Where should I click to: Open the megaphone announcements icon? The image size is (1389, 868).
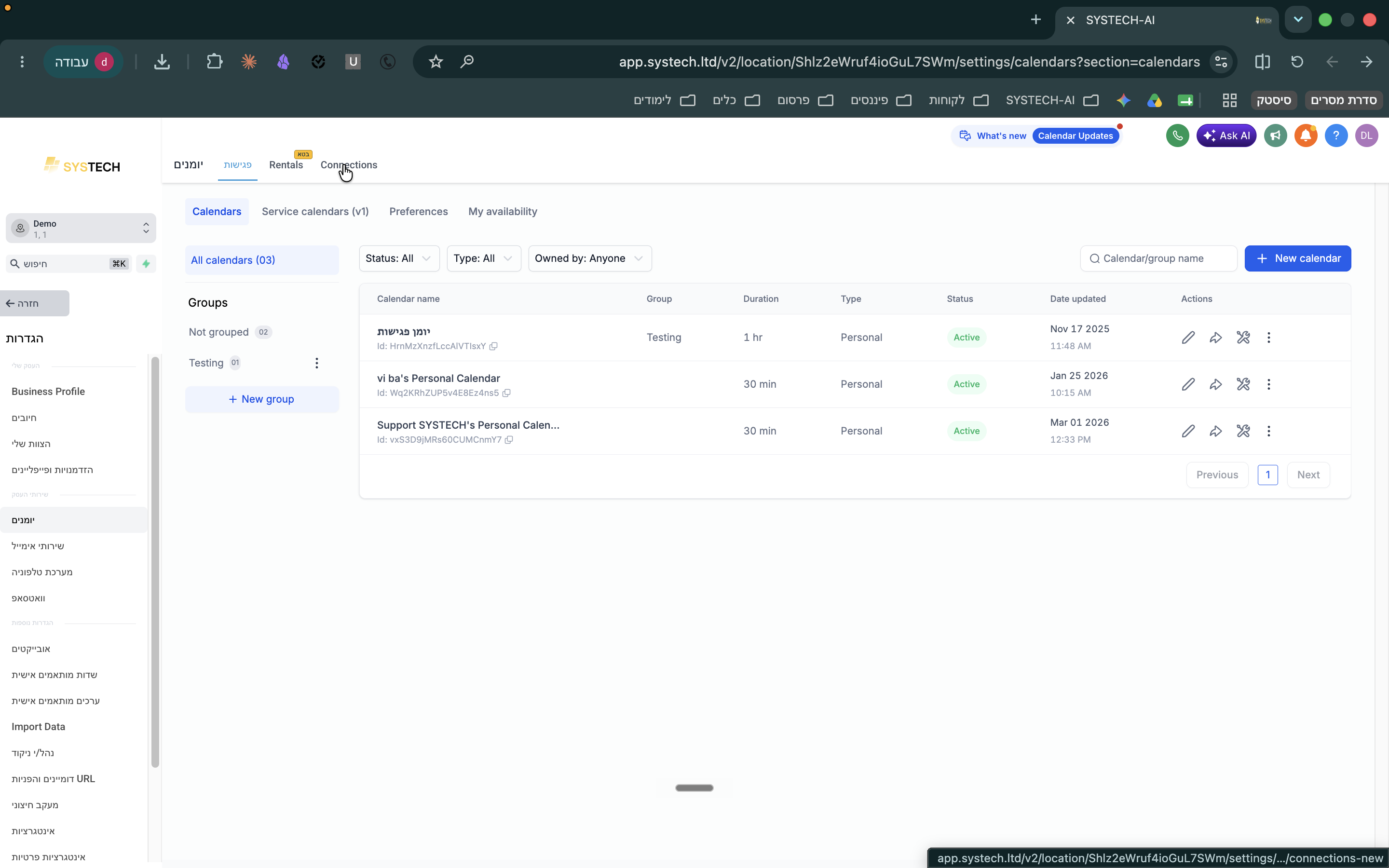1275,136
